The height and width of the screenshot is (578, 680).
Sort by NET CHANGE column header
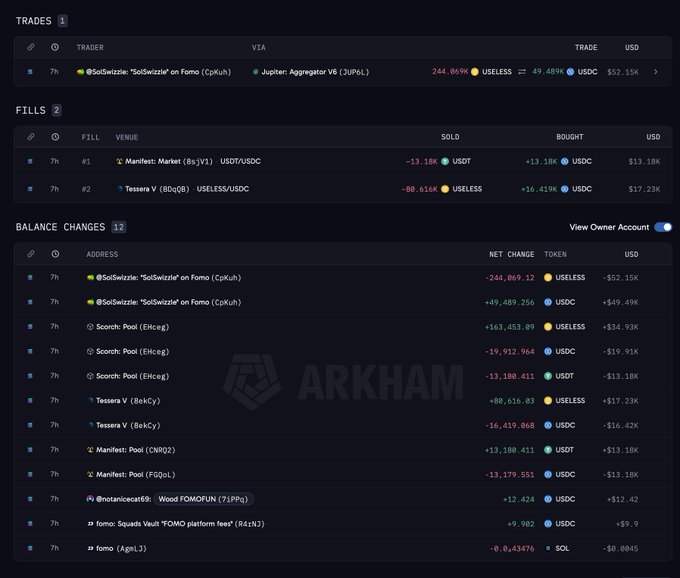511,254
